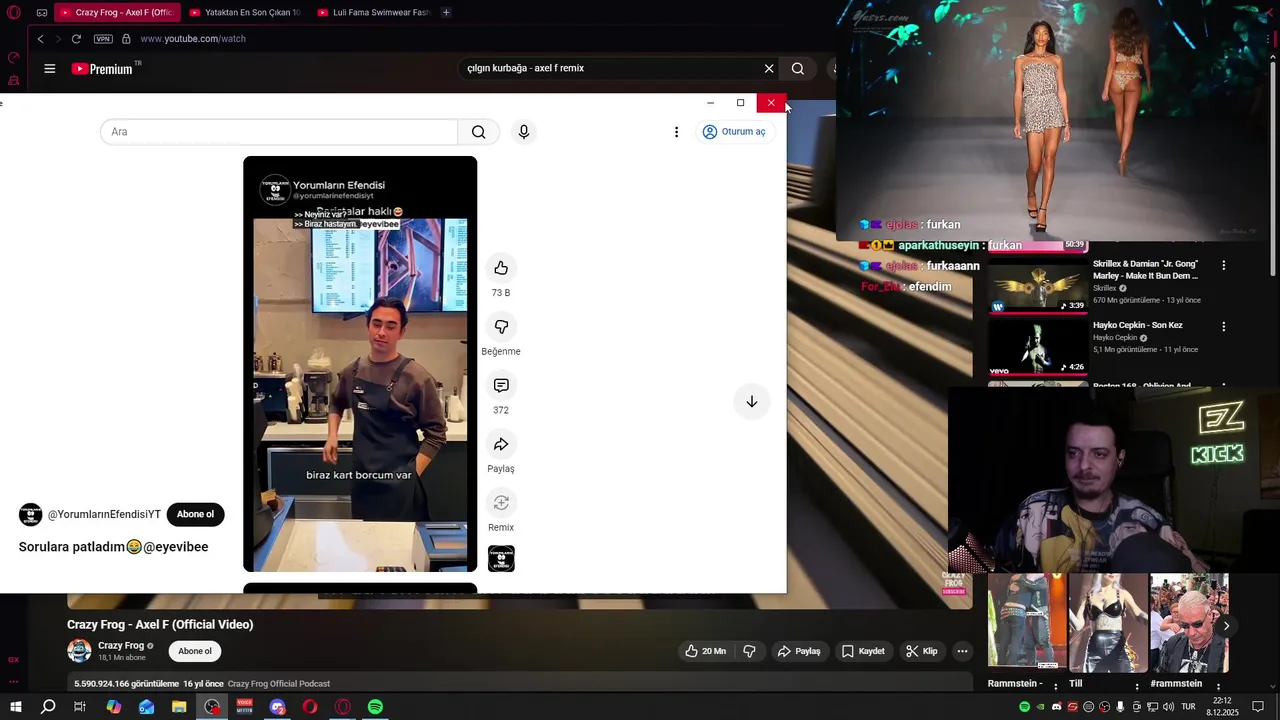Viewport: 1280px width, 720px height.
Task: Click the Kaydet save button
Action: 863,651
